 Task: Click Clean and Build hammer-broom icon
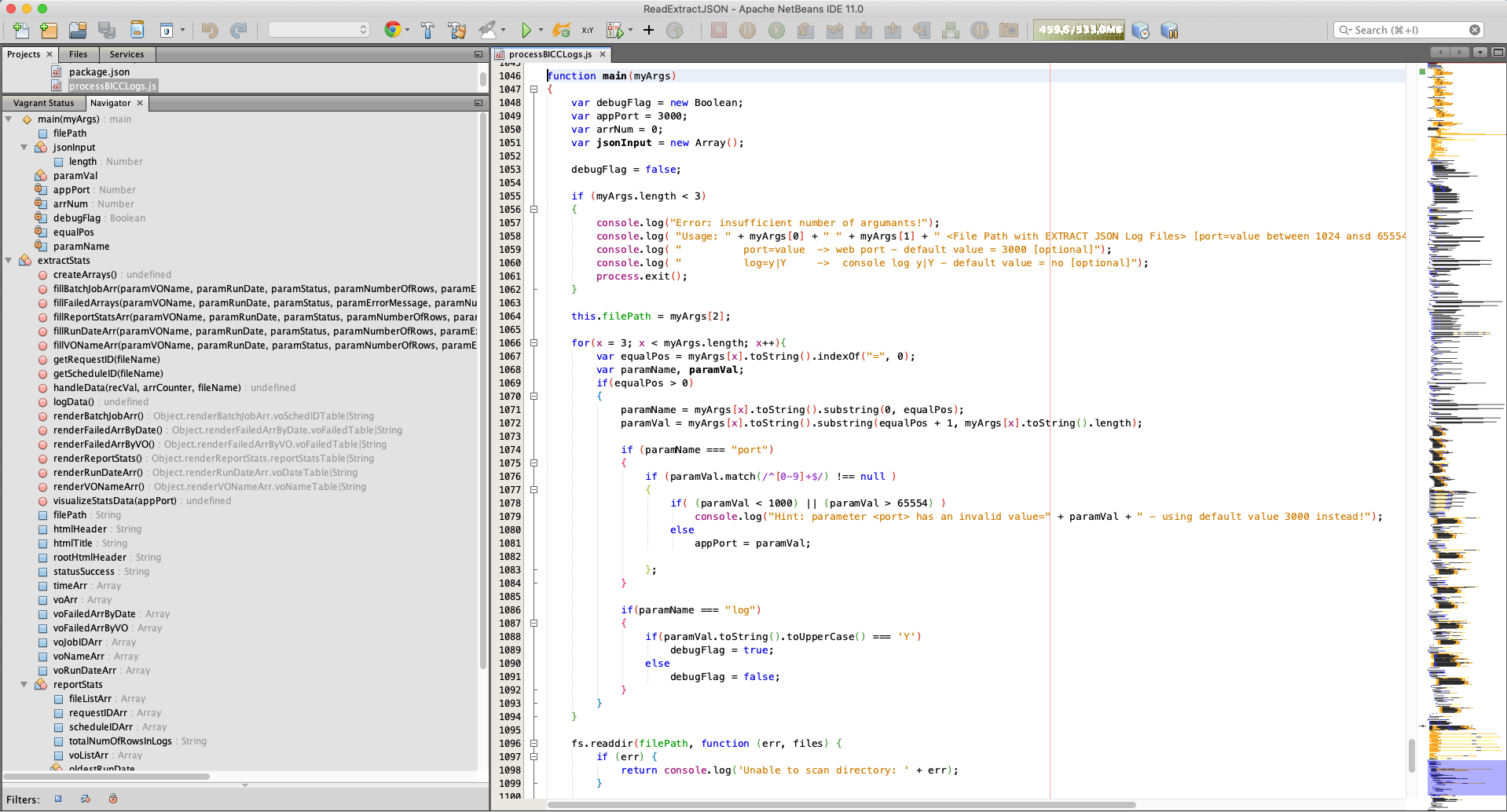click(x=456, y=31)
